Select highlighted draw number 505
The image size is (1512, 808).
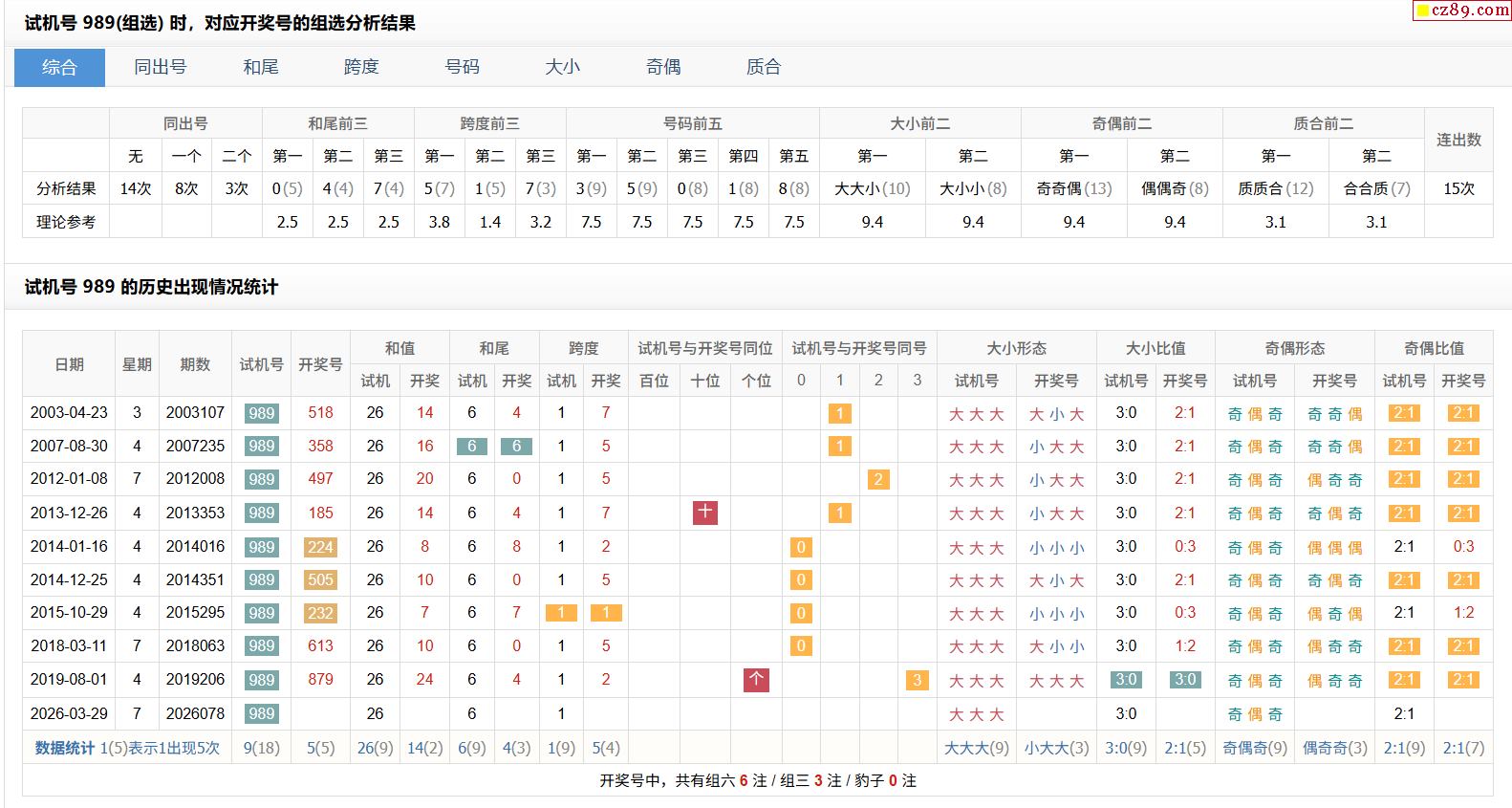point(320,579)
